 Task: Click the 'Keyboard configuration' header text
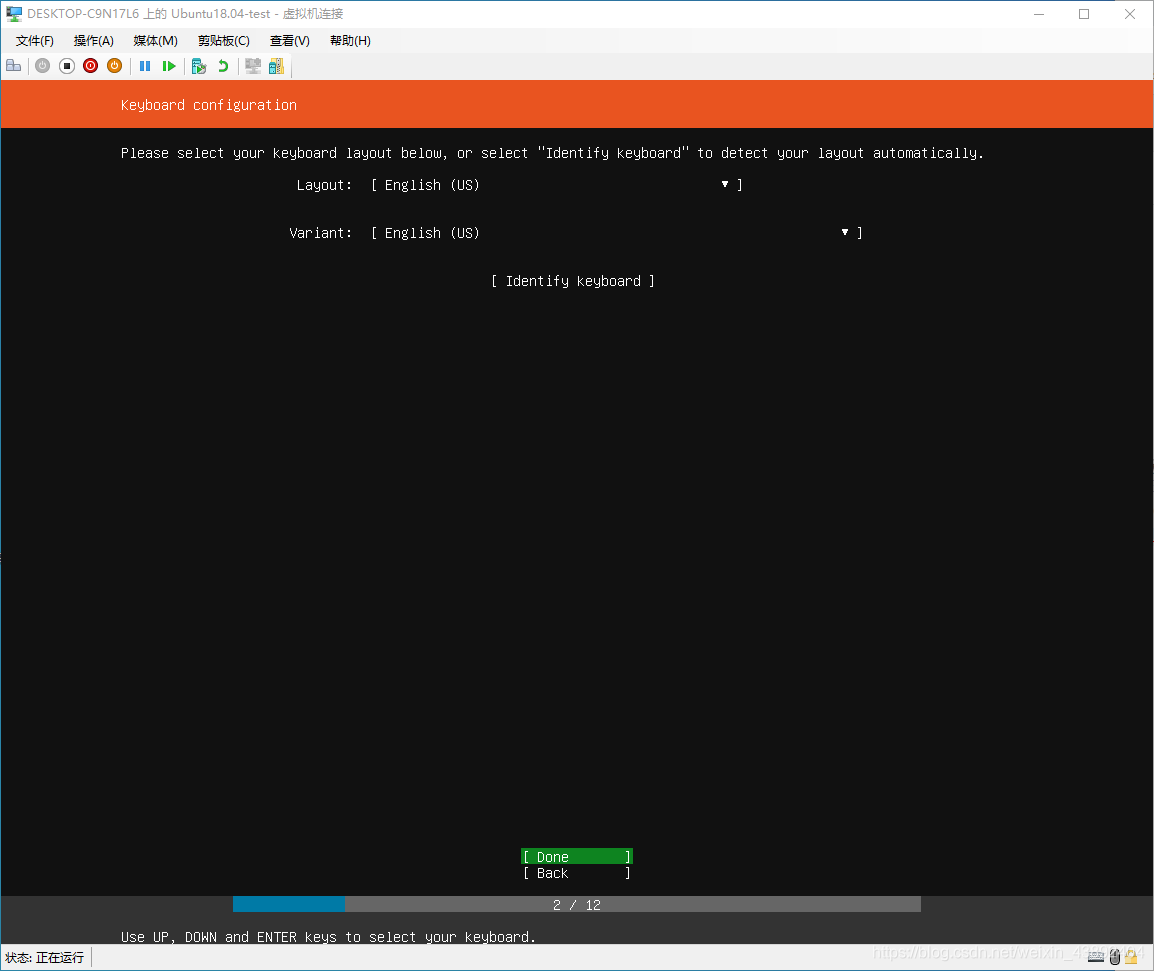point(209,105)
